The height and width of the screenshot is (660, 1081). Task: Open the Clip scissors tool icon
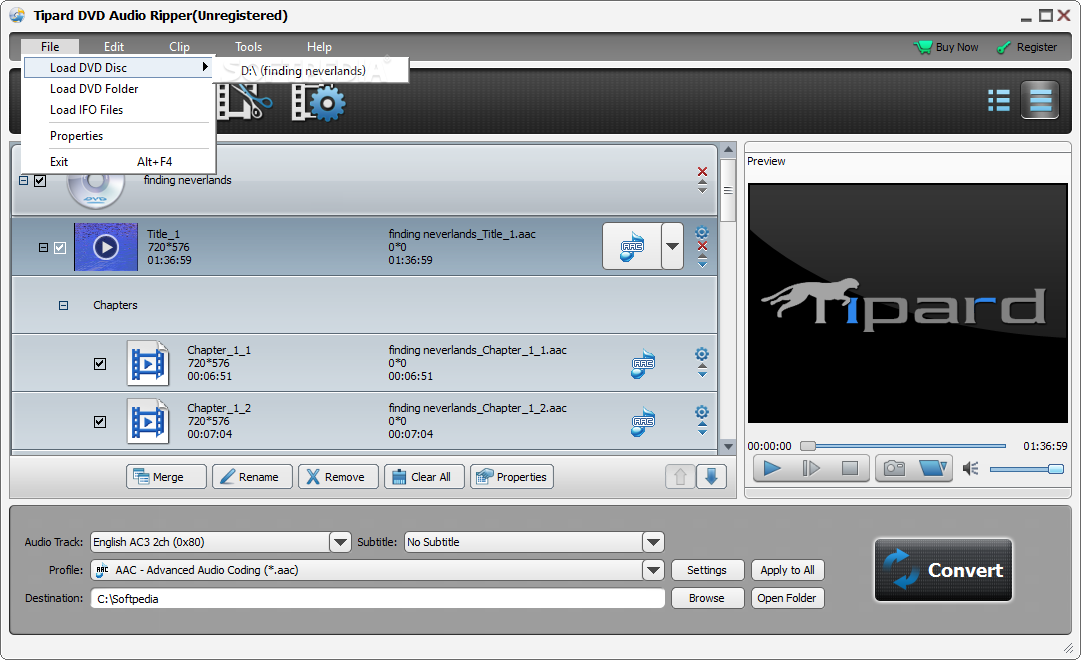click(245, 101)
